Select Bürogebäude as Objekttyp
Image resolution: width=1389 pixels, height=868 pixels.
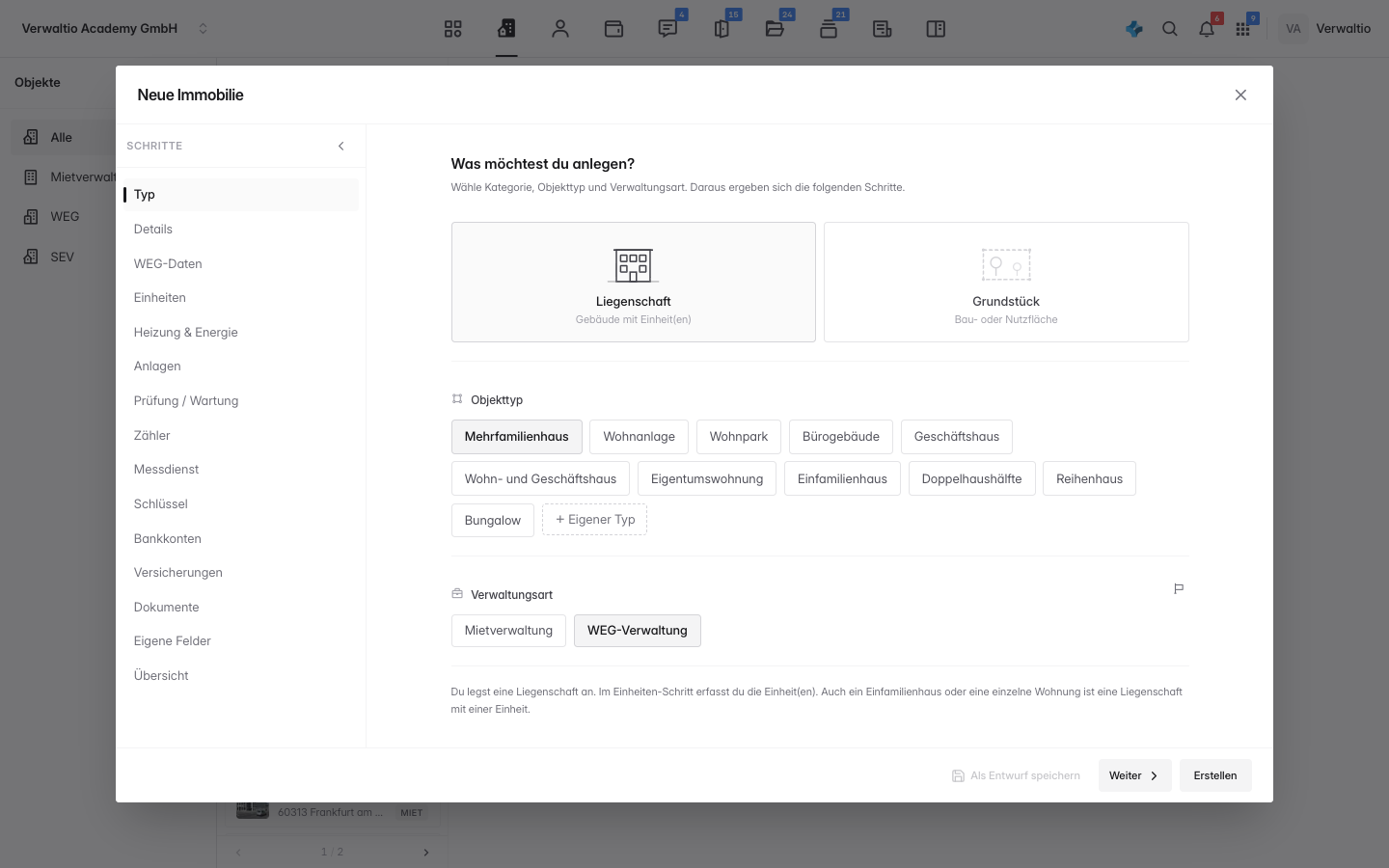point(841,437)
